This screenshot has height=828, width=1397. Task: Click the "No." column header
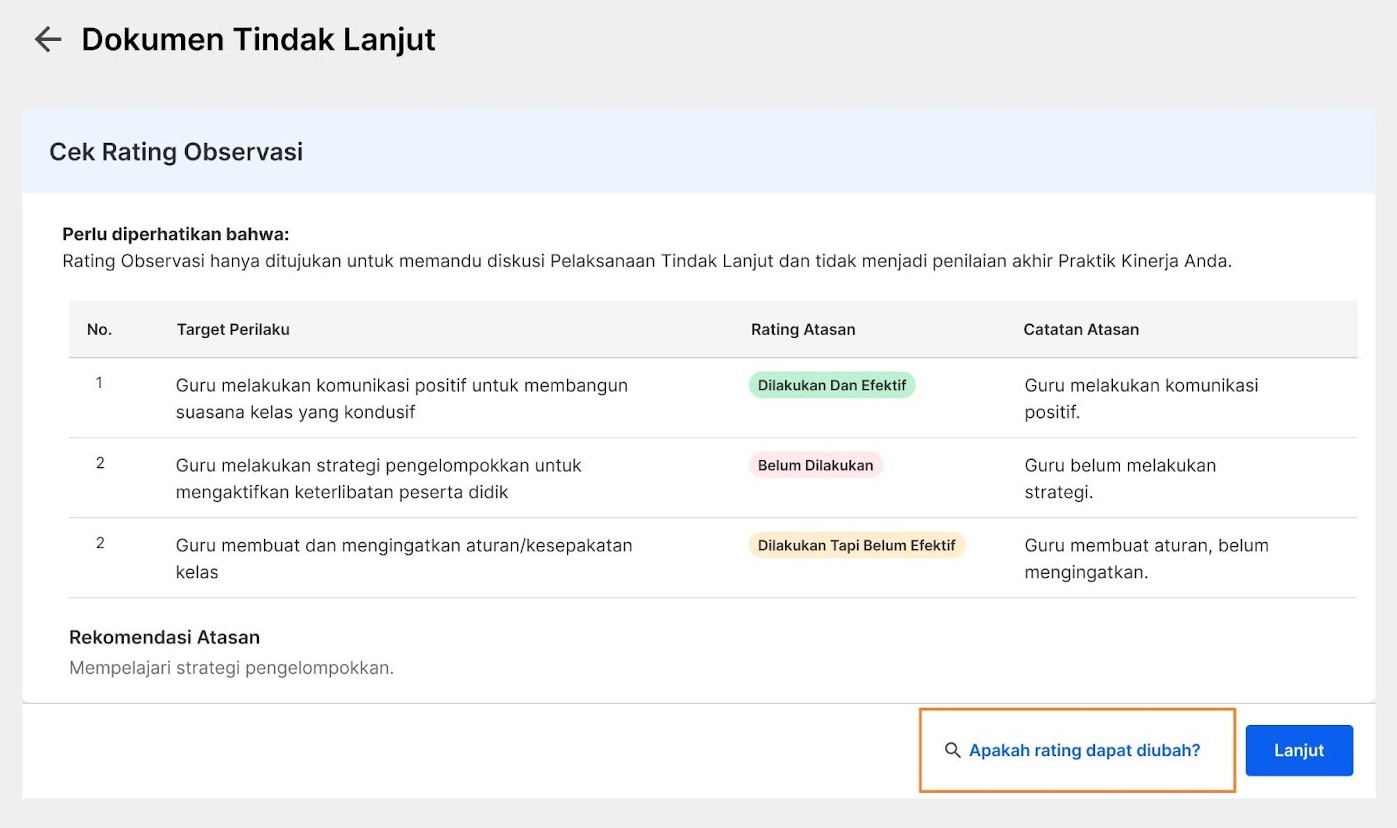coord(99,329)
